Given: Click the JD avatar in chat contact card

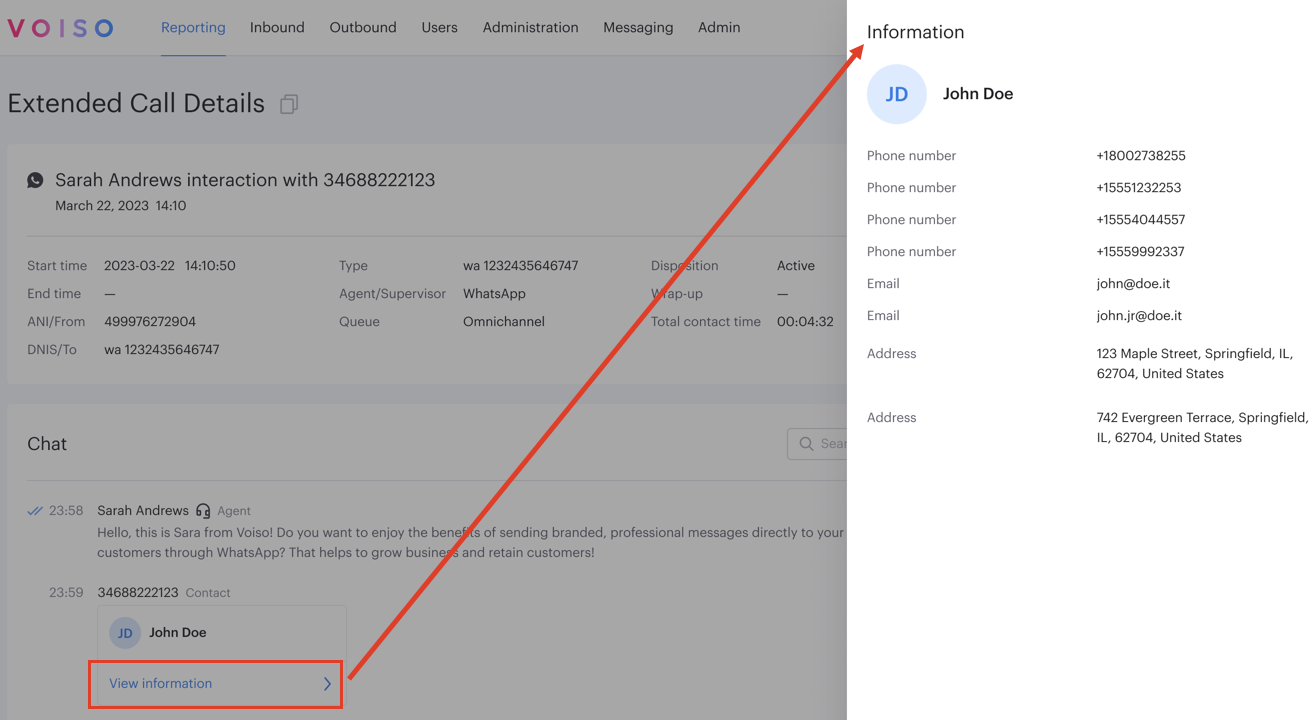Looking at the screenshot, I should (125, 633).
